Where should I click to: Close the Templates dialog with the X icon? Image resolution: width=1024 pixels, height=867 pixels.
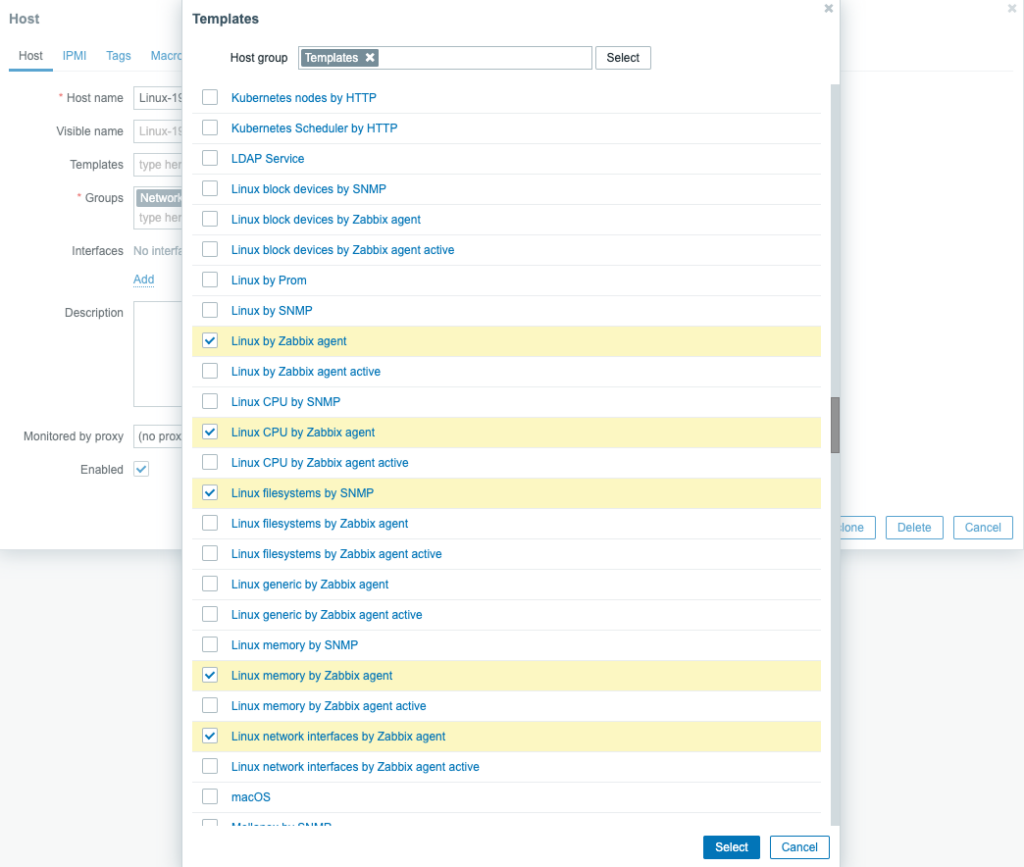[x=828, y=8]
